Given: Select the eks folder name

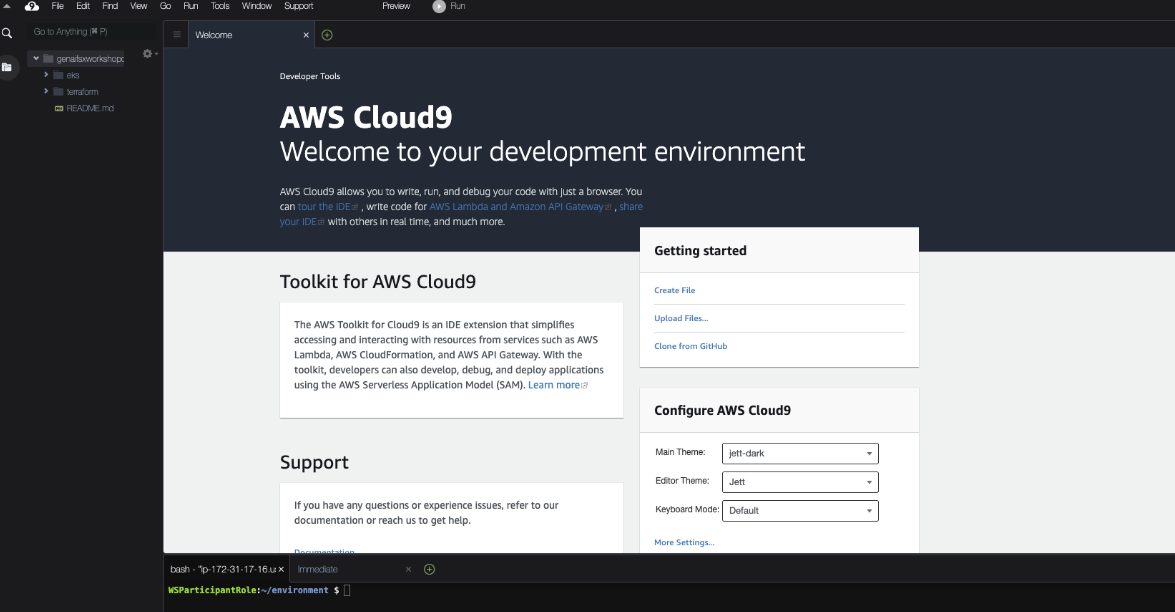Looking at the screenshot, I should tap(73, 76).
